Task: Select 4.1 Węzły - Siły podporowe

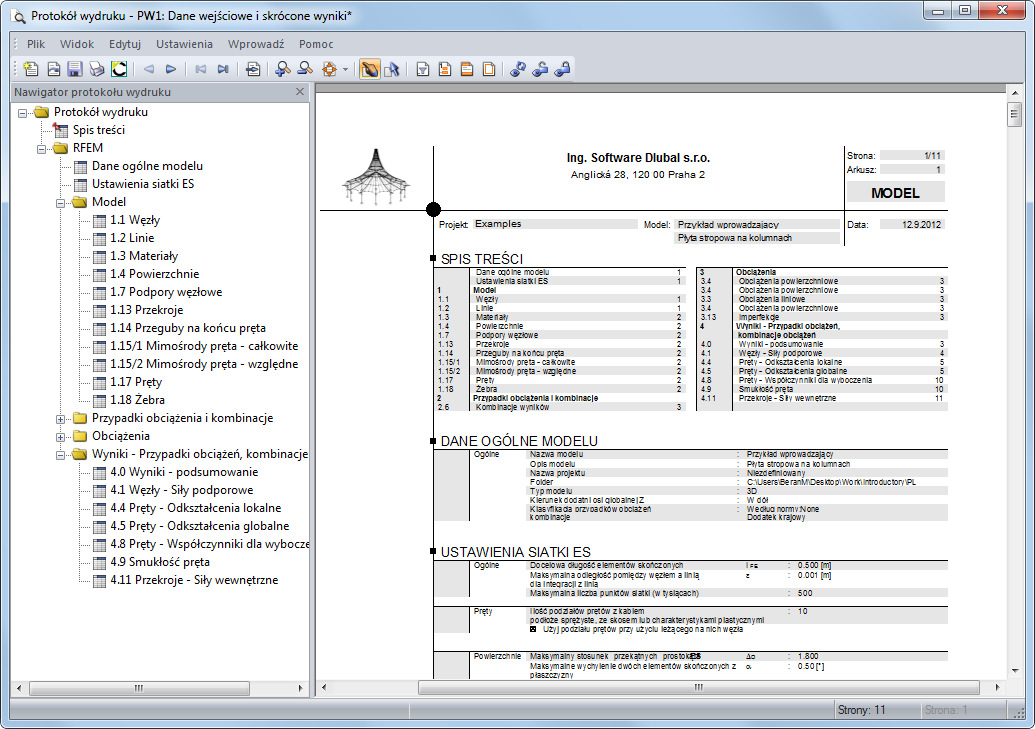Action: pos(182,490)
